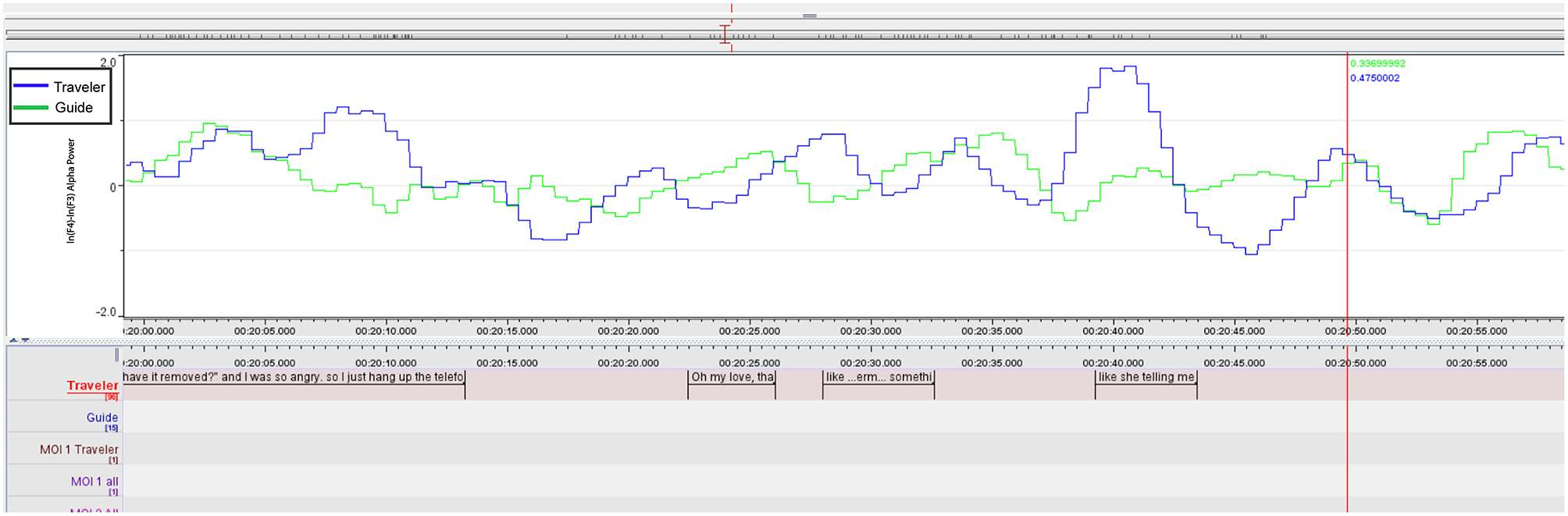Click the blue Traveler legend line
The height and width of the screenshot is (516, 1568).
[31, 86]
